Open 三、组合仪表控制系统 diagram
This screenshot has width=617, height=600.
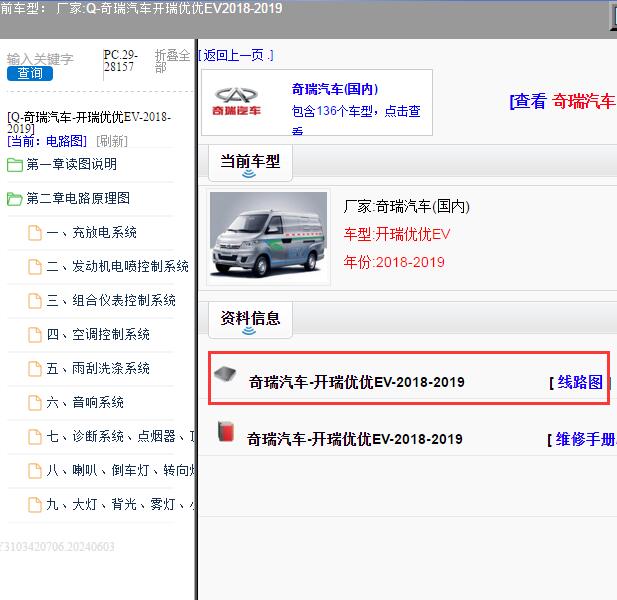[x=111, y=300]
